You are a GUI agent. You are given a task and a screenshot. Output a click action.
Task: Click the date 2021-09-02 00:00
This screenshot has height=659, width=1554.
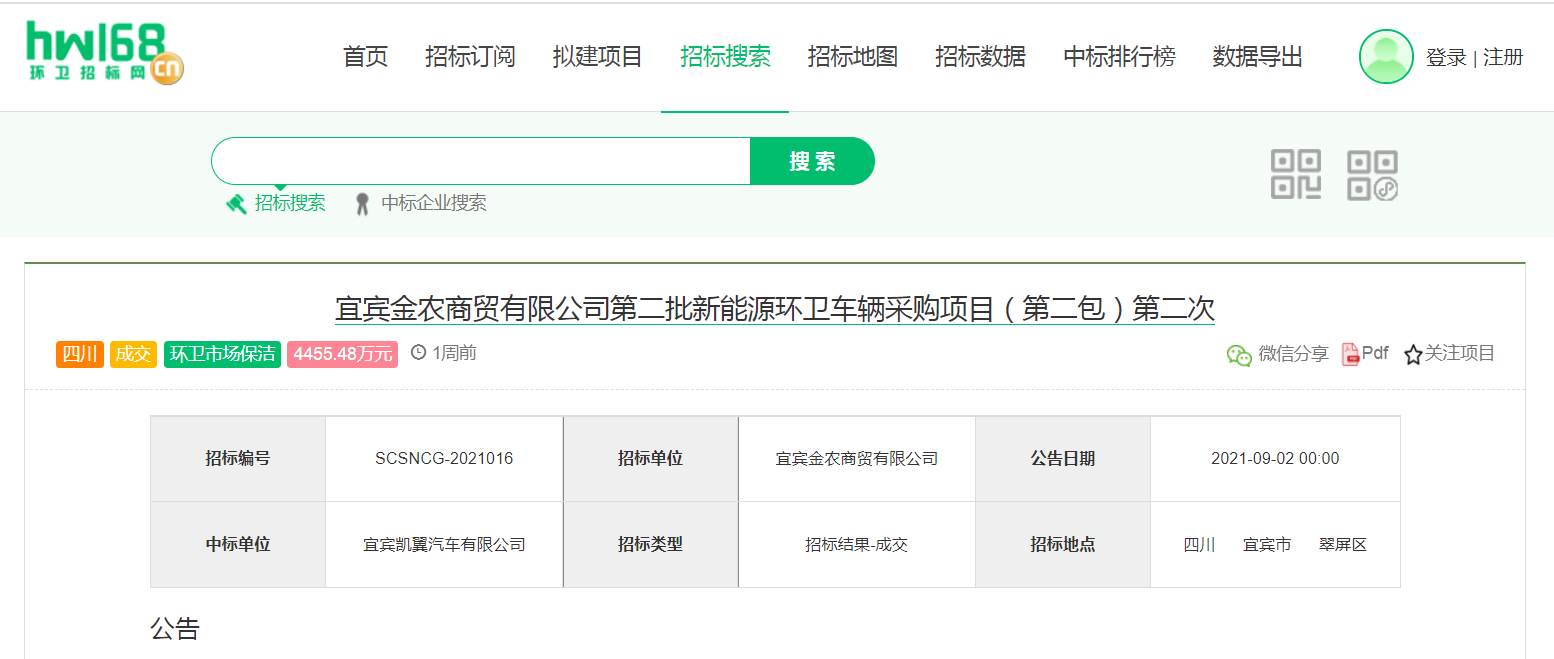[1275, 459]
